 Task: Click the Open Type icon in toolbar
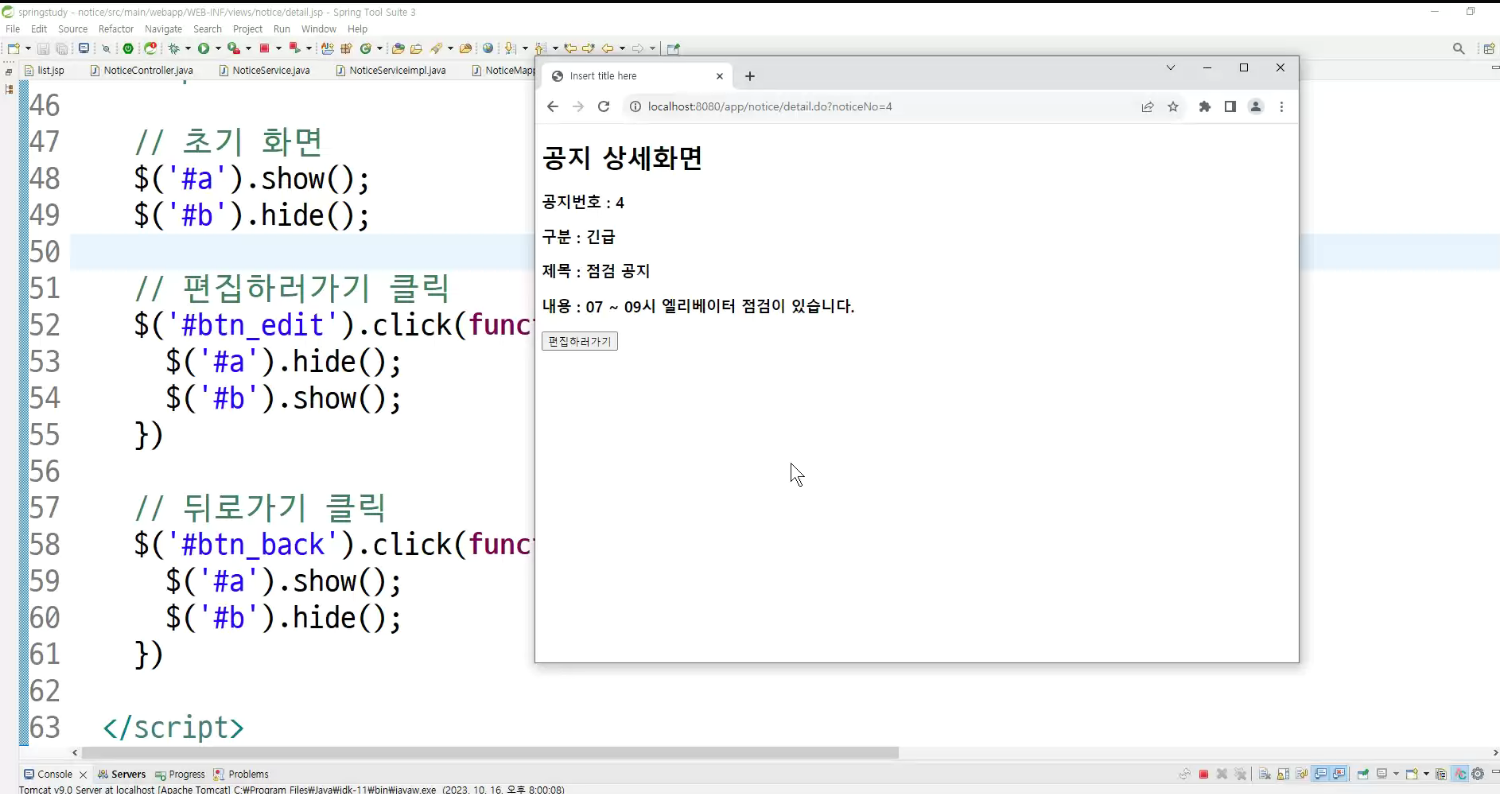[398, 48]
